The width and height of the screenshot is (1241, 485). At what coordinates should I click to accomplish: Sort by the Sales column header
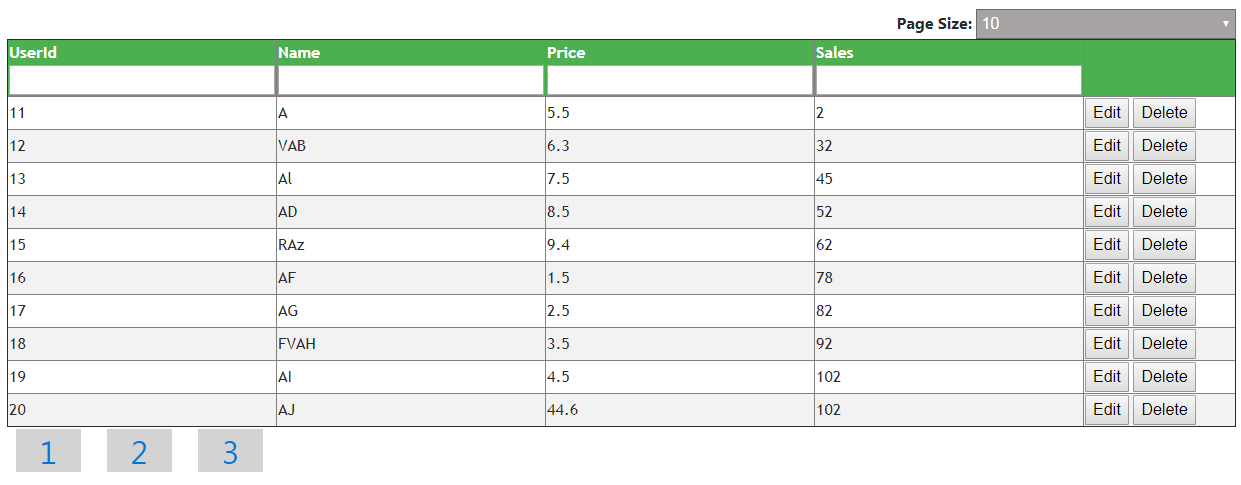click(834, 53)
